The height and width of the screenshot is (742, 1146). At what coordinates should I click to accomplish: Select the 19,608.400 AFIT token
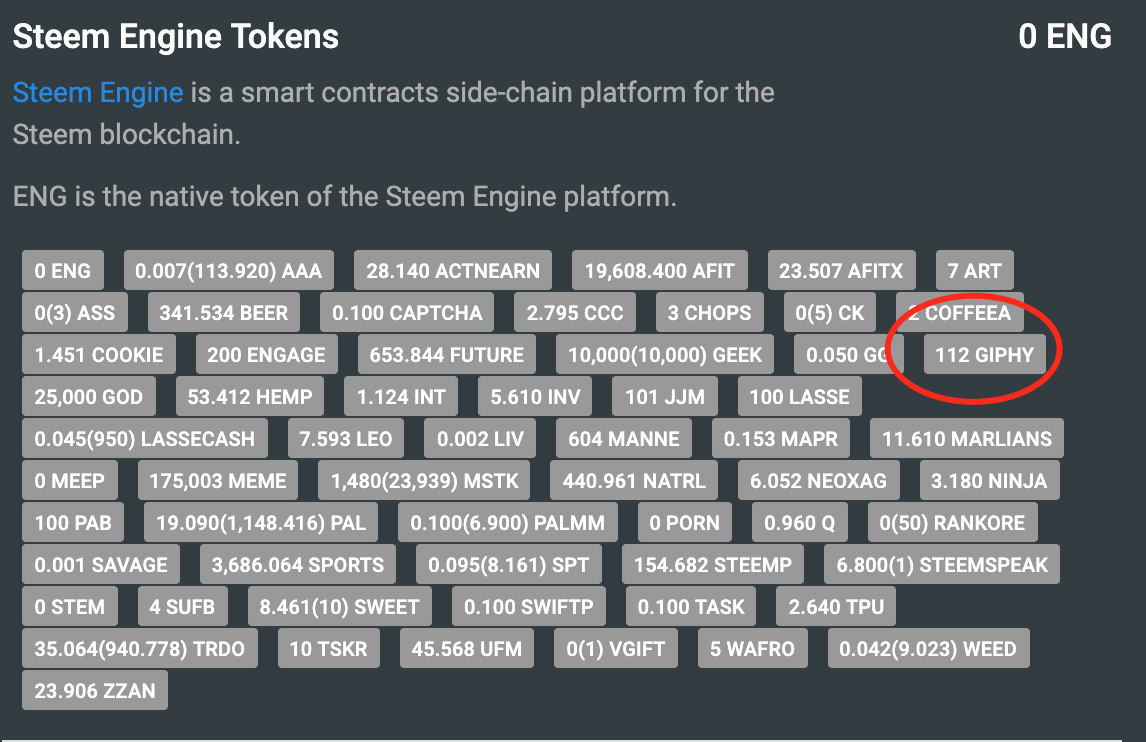click(x=659, y=271)
